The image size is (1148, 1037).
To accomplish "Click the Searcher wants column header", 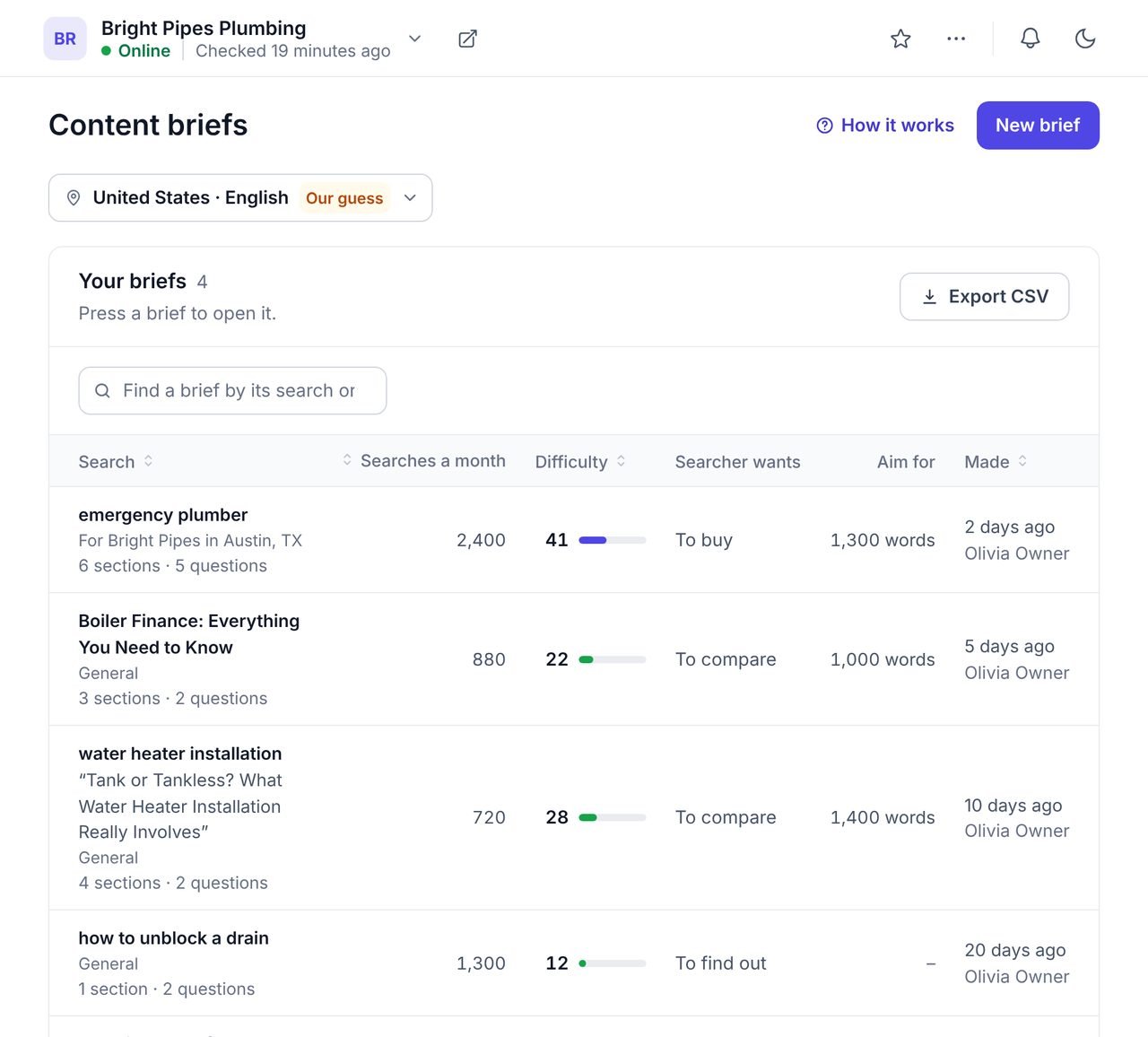I will click(x=738, y=462).
